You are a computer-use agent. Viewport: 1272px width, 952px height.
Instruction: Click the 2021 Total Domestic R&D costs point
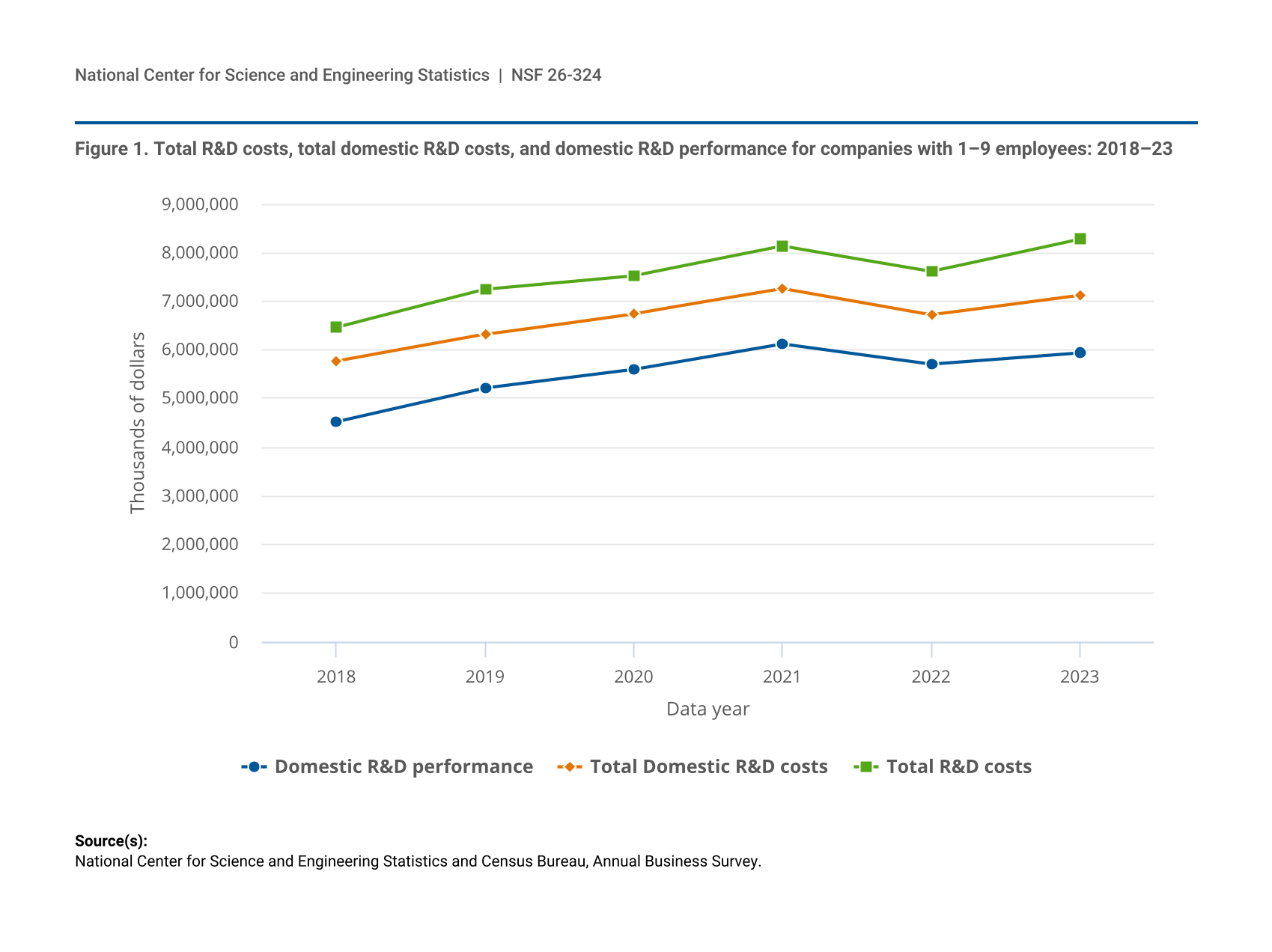tap(782, 288)
